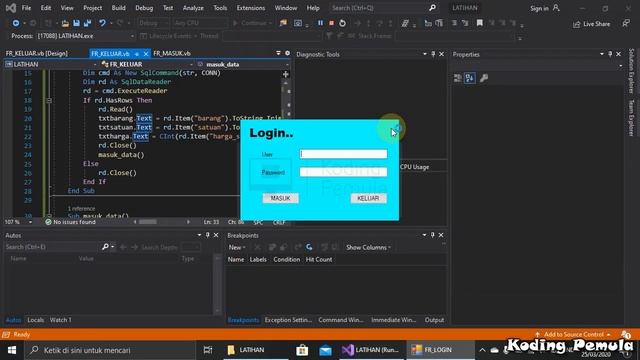Open the File menu
This screenshot has height=360, width=640.
[x=26, y=8]
